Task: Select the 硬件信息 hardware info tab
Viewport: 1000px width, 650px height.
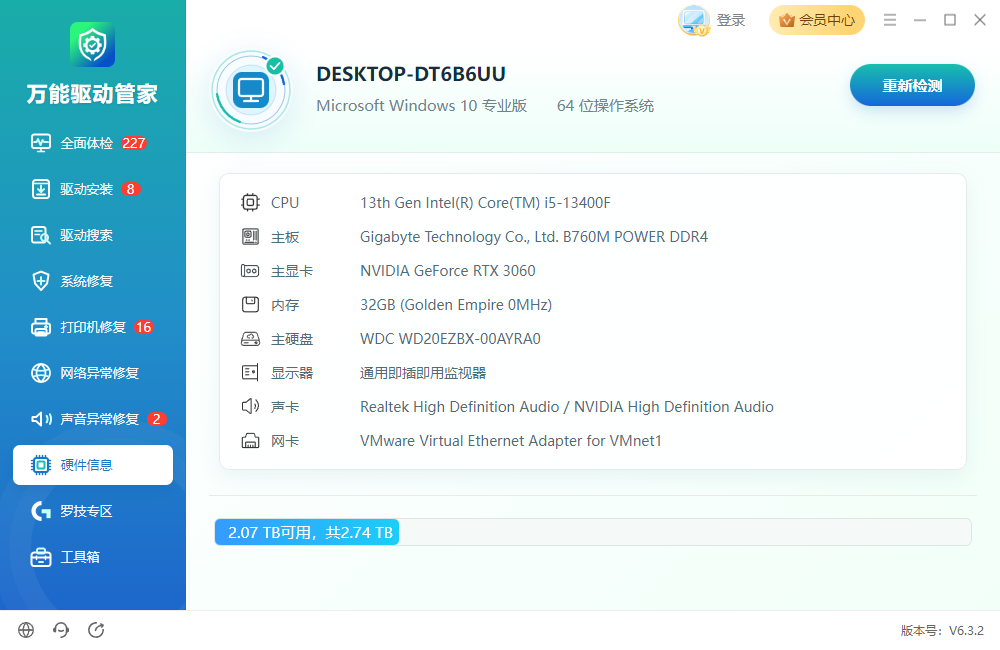Action: pyautogui.click(x=93, y=465)
